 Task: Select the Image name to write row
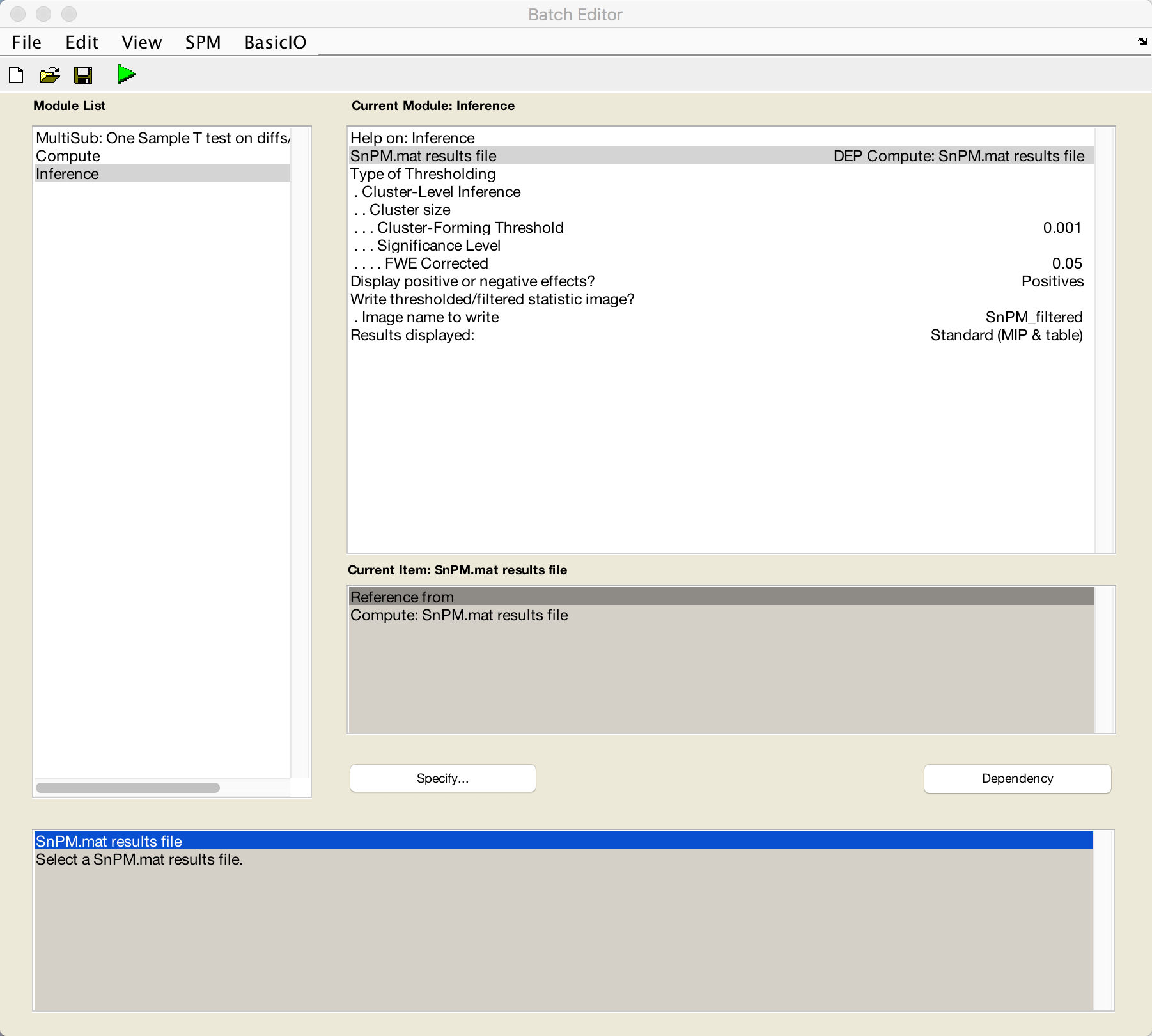(x=722, y=317)
